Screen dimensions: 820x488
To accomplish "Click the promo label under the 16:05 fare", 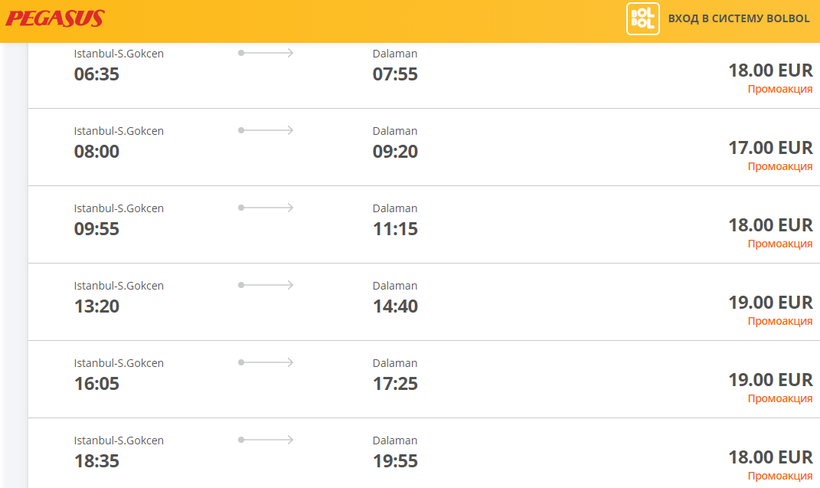I will coord(780,398).
